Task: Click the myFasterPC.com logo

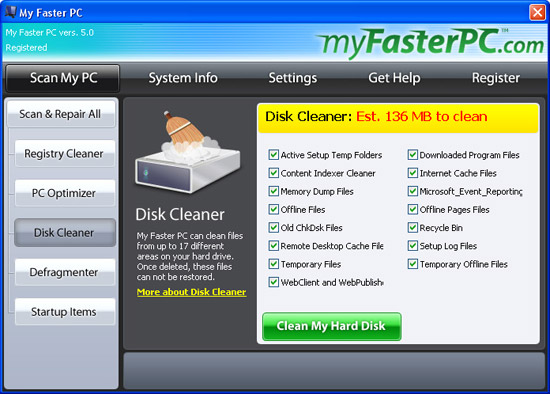Action: pyautogui.click(x=430, y=44)
